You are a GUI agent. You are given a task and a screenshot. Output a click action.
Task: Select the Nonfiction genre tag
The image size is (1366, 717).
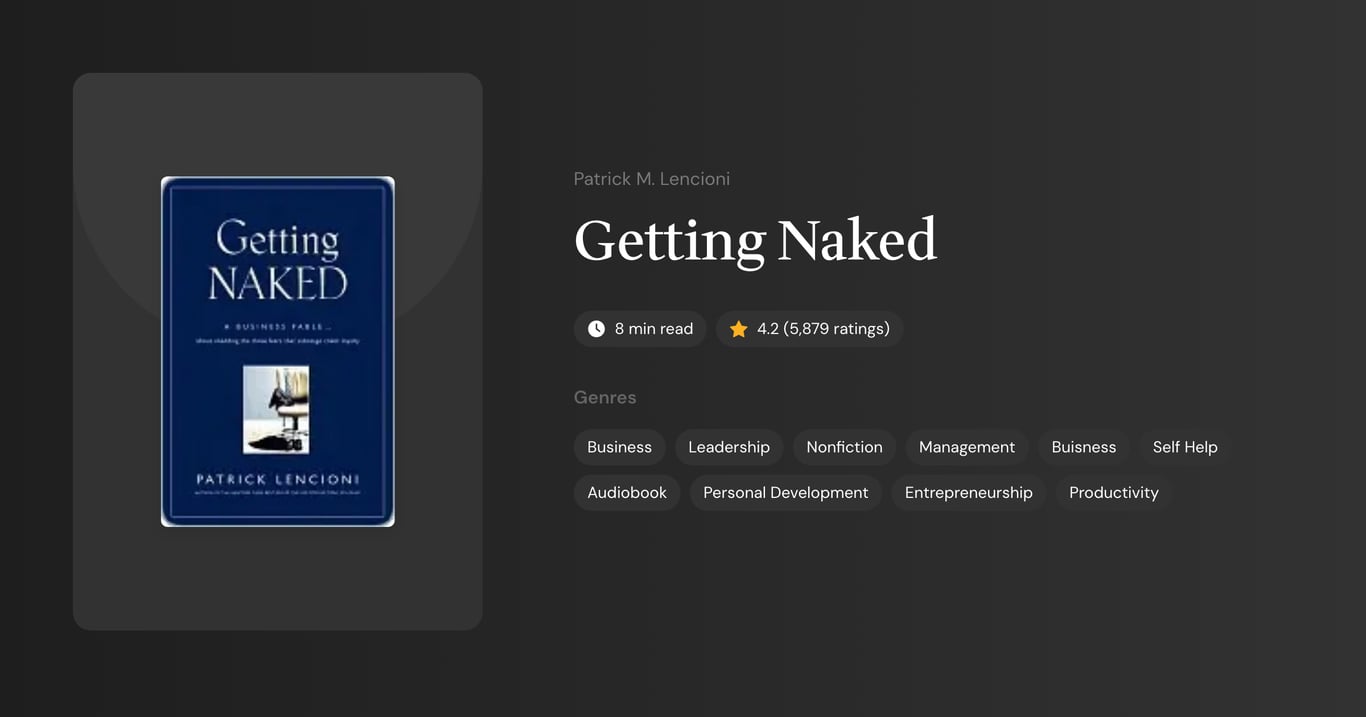[x=845, y=447]
